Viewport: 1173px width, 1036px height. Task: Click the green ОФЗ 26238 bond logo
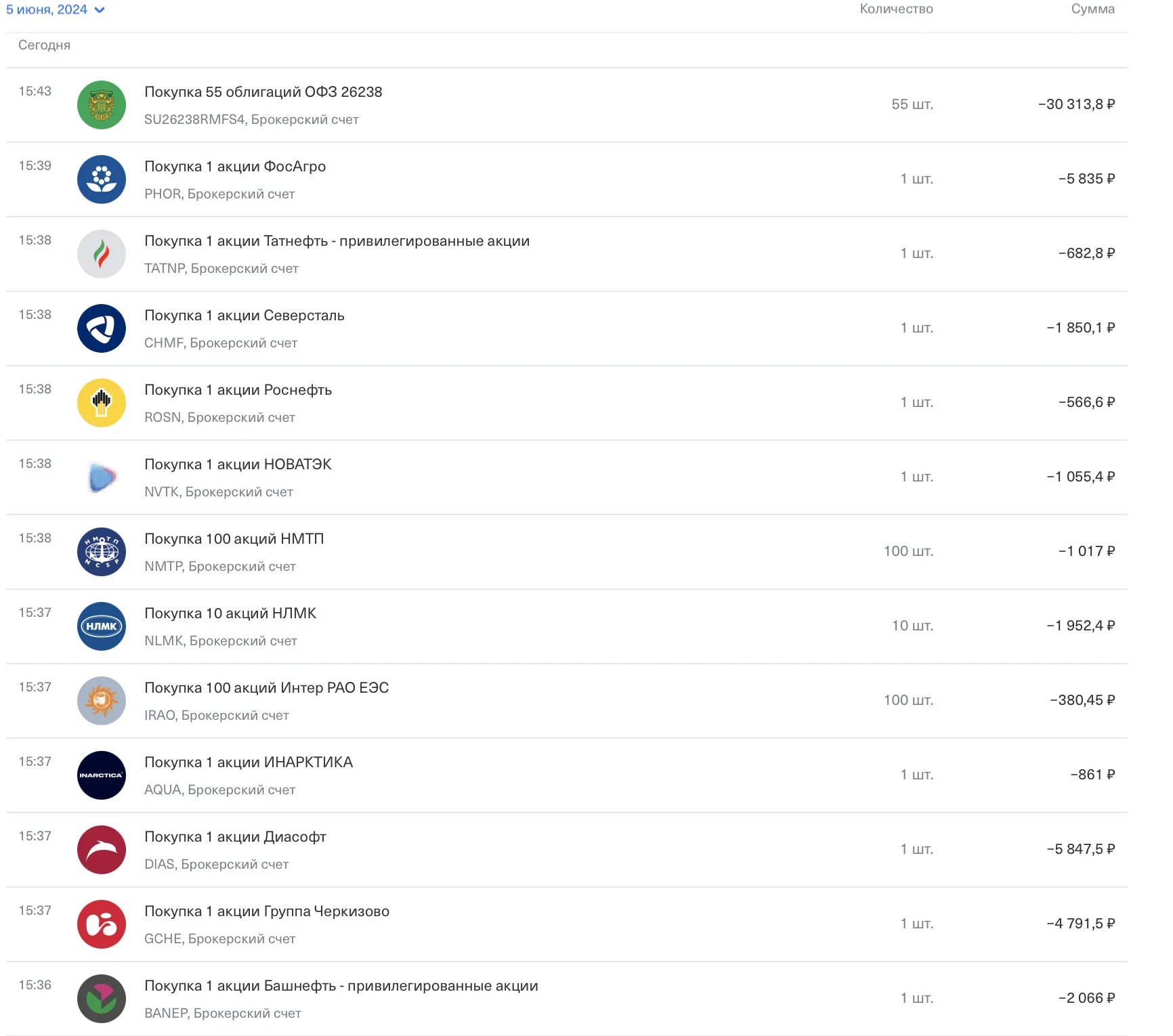pyautogui.click(x=102, y=105)
